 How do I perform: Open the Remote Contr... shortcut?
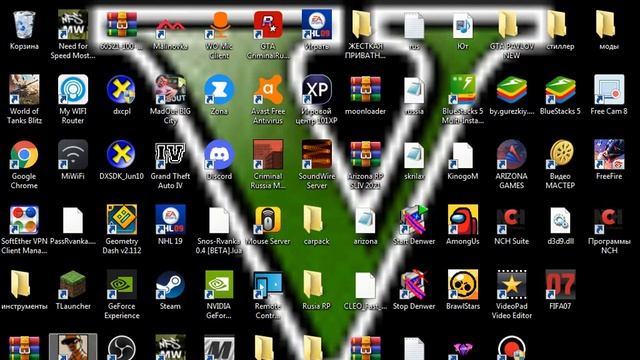pos(268,285)
